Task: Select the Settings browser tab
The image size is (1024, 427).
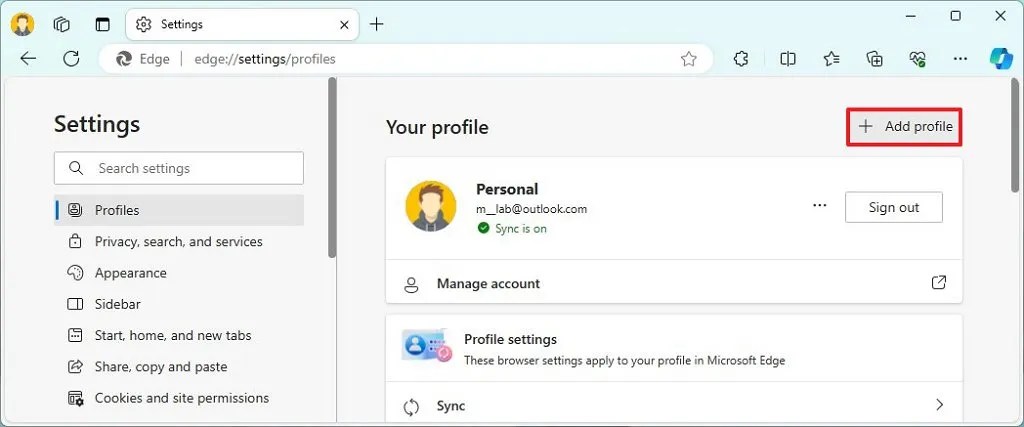Action: click(242, 25)
